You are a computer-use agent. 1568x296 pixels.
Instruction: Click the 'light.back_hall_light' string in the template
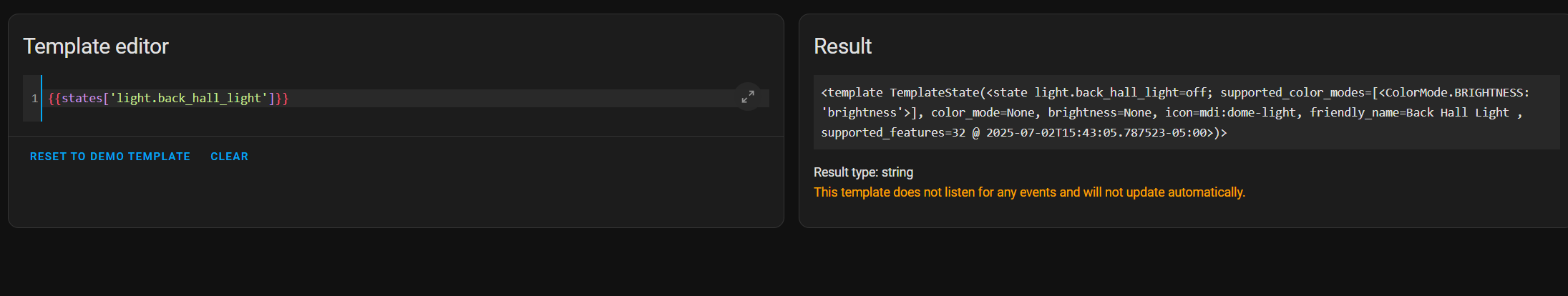[x=188, y=98]
